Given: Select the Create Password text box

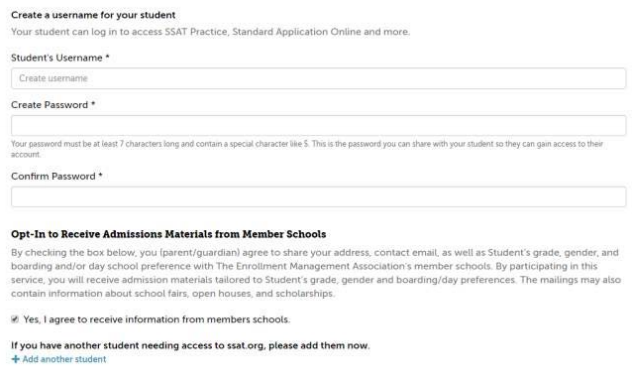Looking at the screenshot, I should [319, 125].
